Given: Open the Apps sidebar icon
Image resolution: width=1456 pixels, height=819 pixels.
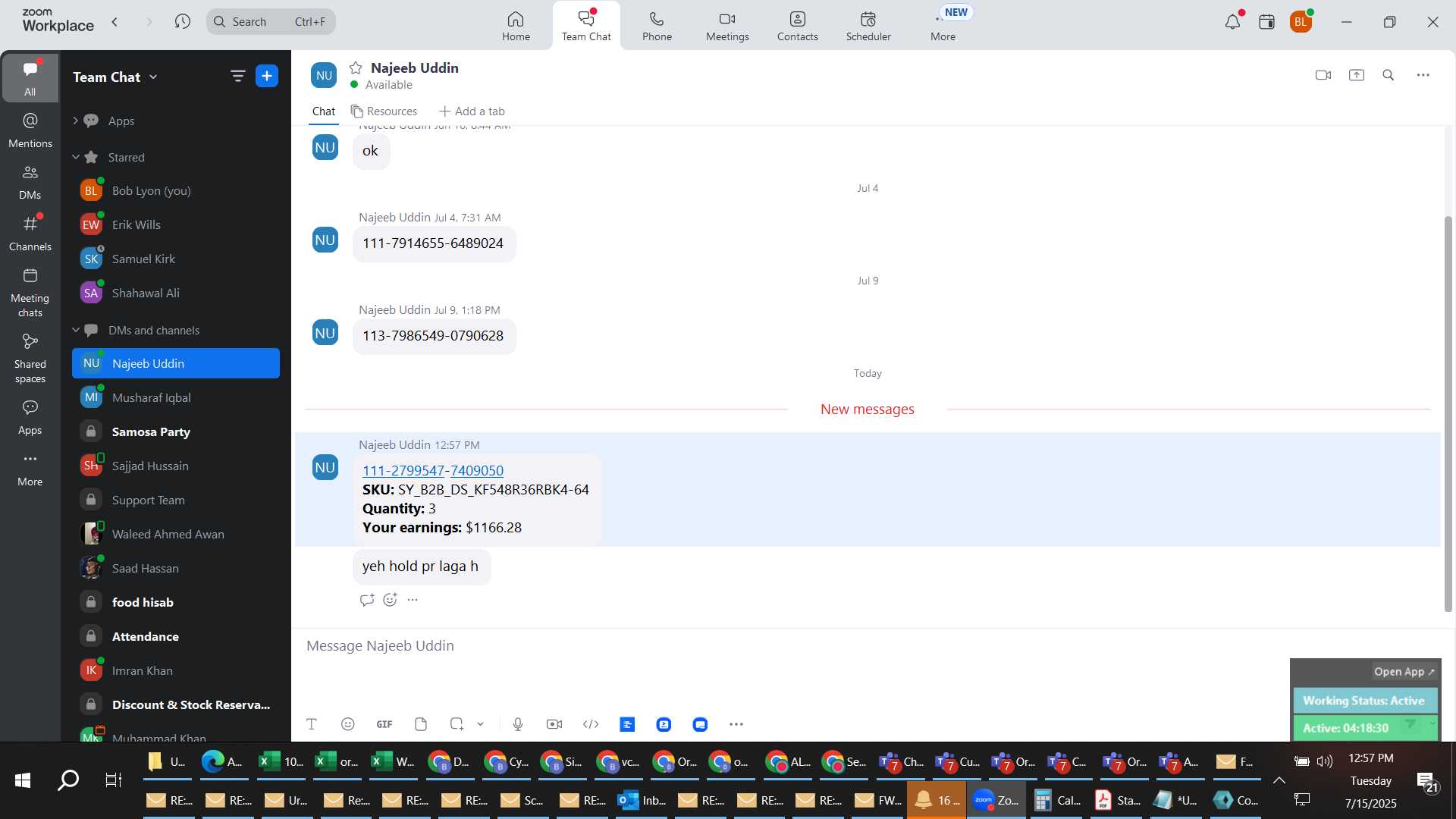Looking at the screenshot, I should (x=30, y=417).
